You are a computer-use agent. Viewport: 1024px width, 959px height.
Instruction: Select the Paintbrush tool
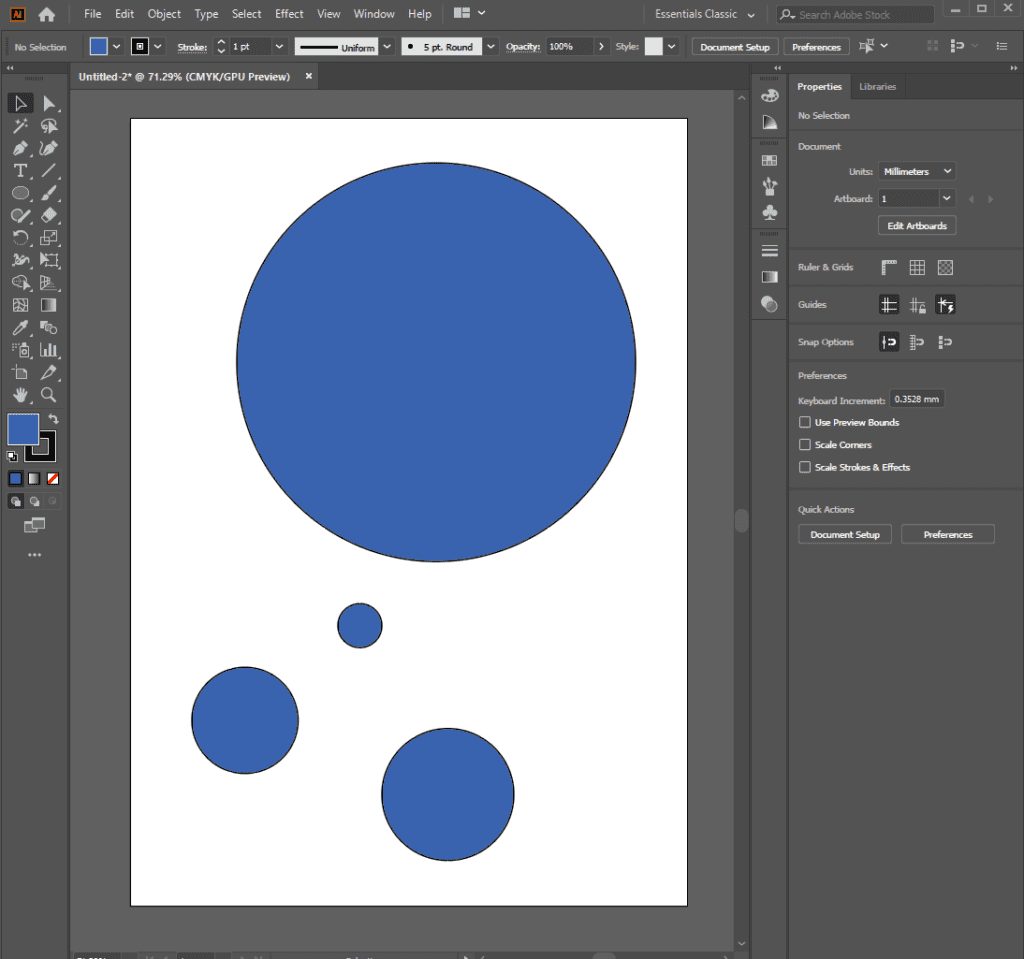[48, 193]
